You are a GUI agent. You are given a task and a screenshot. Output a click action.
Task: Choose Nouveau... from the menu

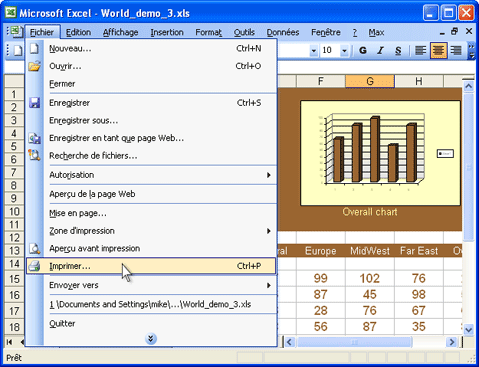[151, 49]
